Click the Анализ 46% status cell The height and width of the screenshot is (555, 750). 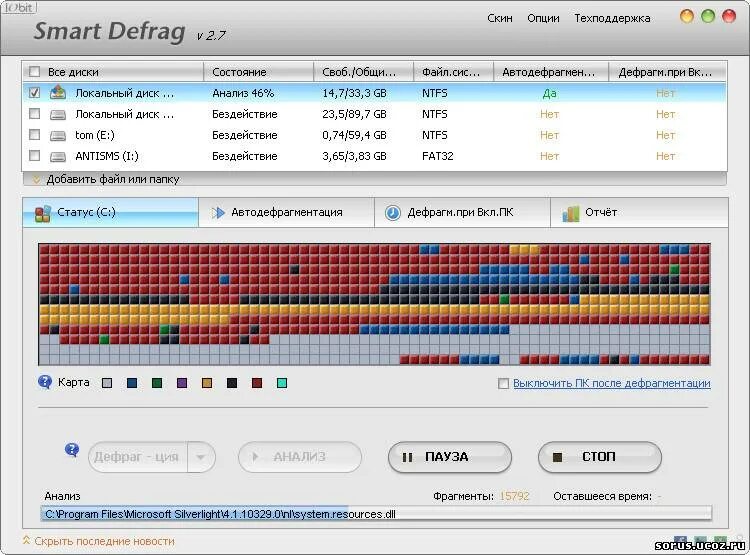pos(243,93)
